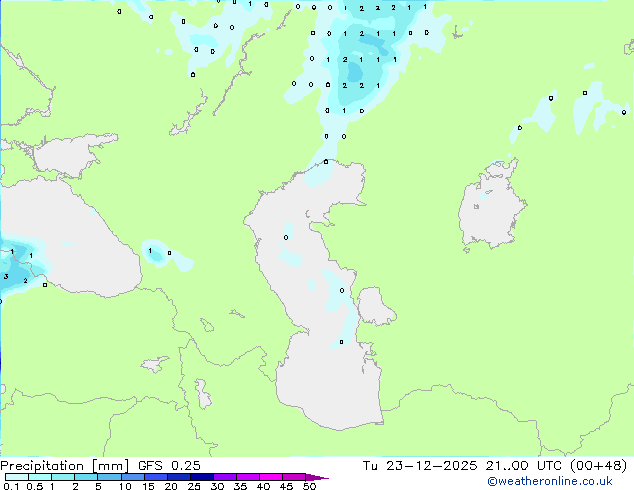The height and width of the screenshot is (490, 634).
Task: Click the 'Precipitation [mm]' title text
Action: (x=64, y=466)
